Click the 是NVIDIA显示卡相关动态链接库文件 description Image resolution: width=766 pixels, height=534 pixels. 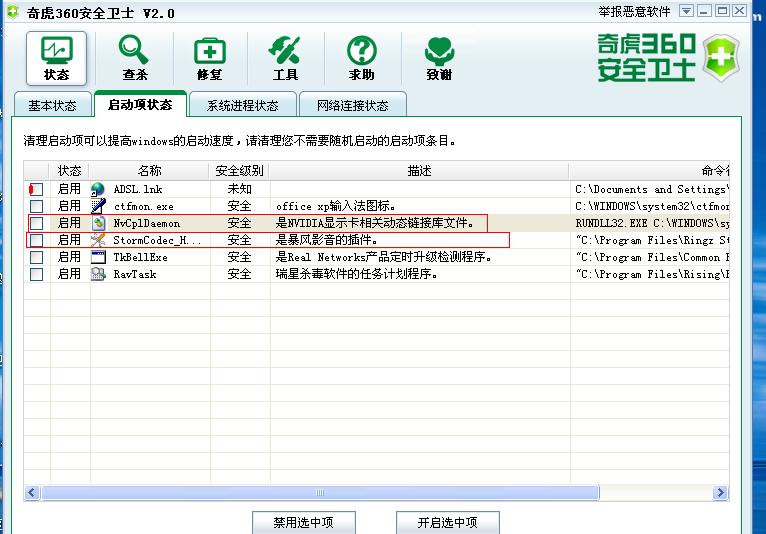pyautogui.click(x=375, y=223)
